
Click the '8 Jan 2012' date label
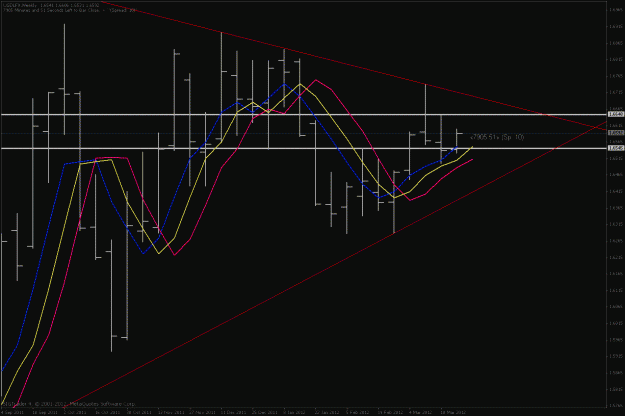(x=295, y=412)
